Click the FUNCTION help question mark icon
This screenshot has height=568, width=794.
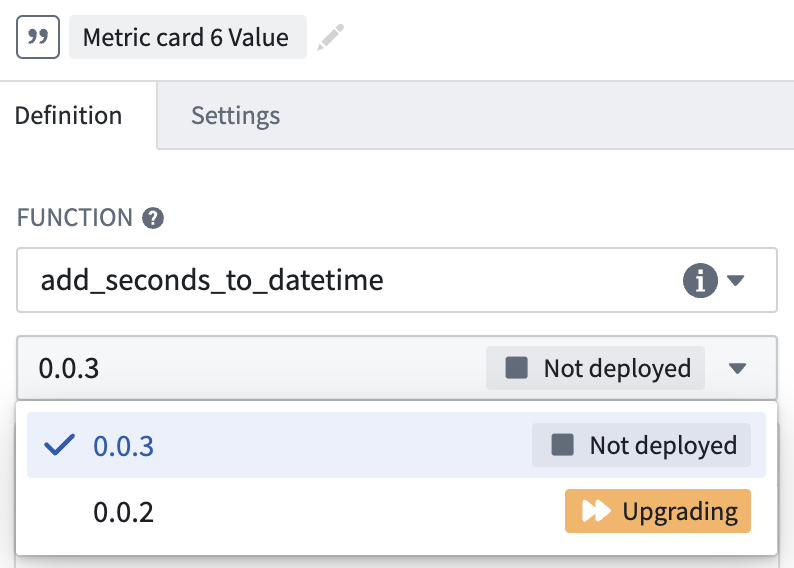tap(153, 218)
